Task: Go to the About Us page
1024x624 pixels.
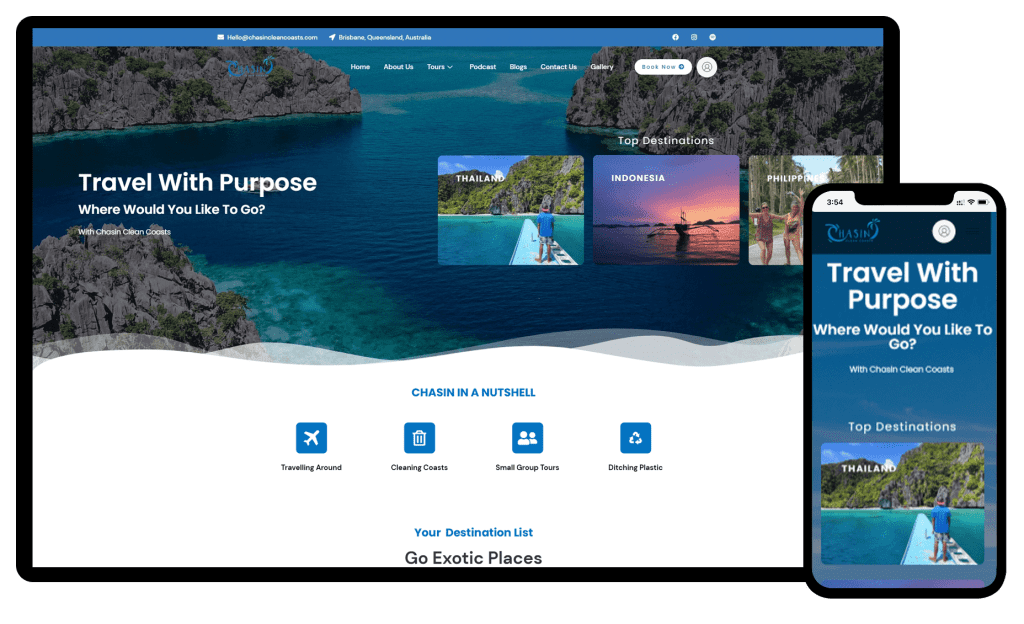Action: 398,67
